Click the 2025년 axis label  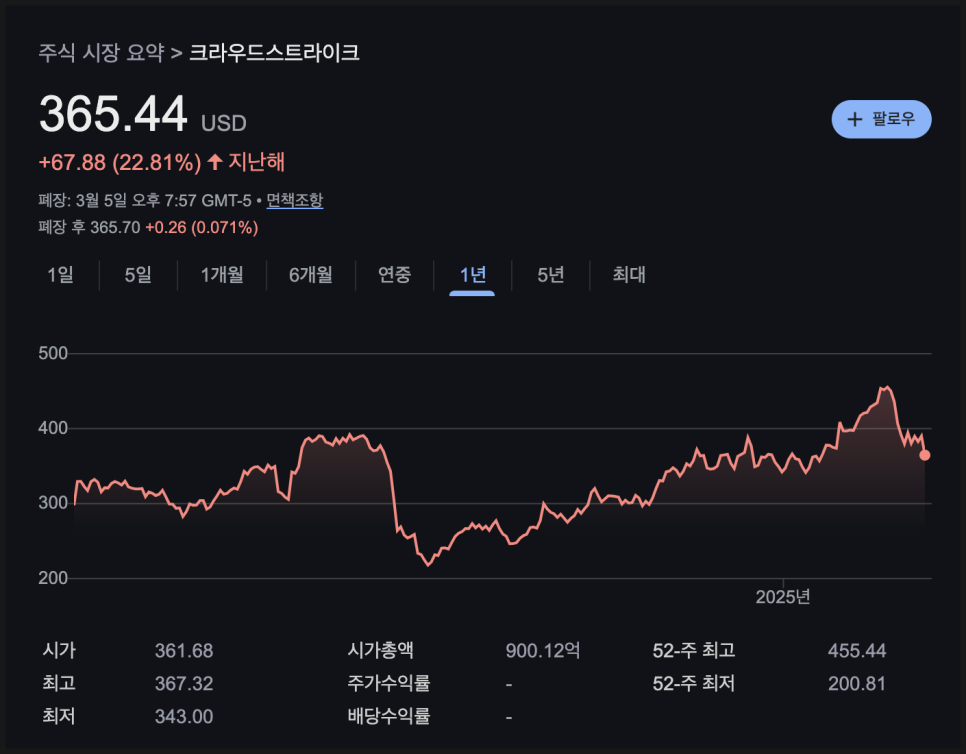pyautogui.click(x=782, y=597)
